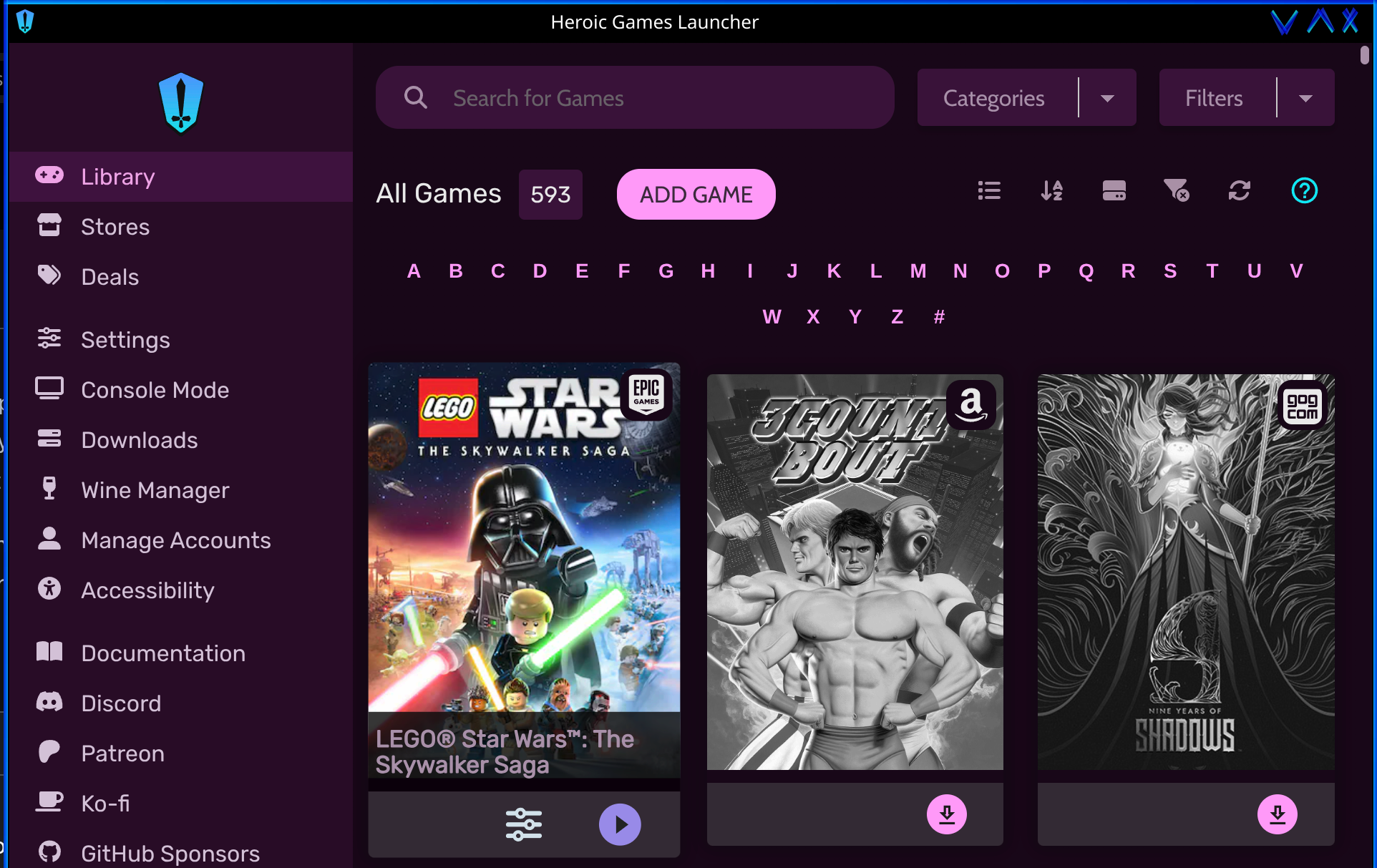1377x868 pixels.
Task: Click the Manage Accounts person icon
Action: tap(49, 538)
